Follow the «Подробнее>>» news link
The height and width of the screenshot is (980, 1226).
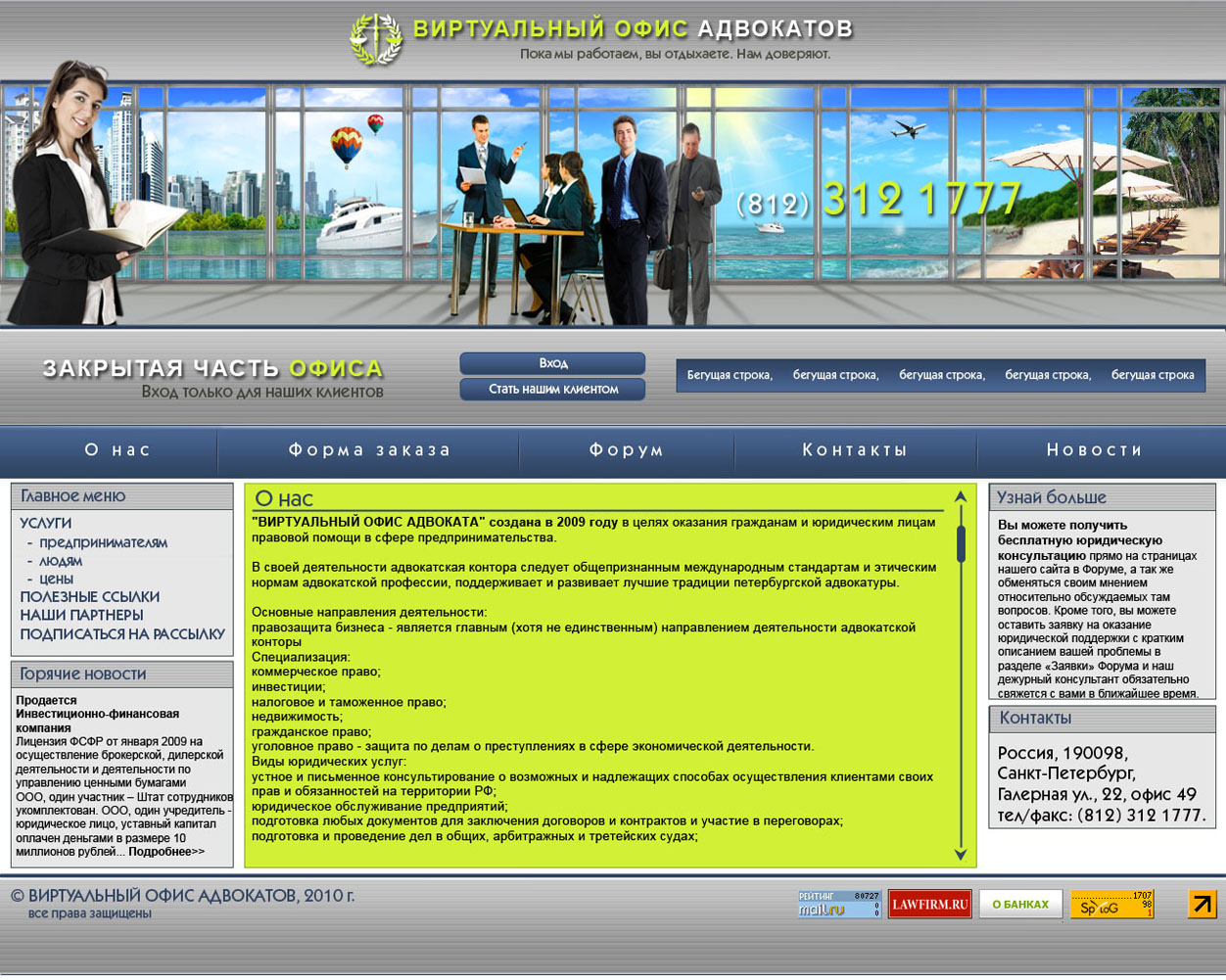pos(166,852)
